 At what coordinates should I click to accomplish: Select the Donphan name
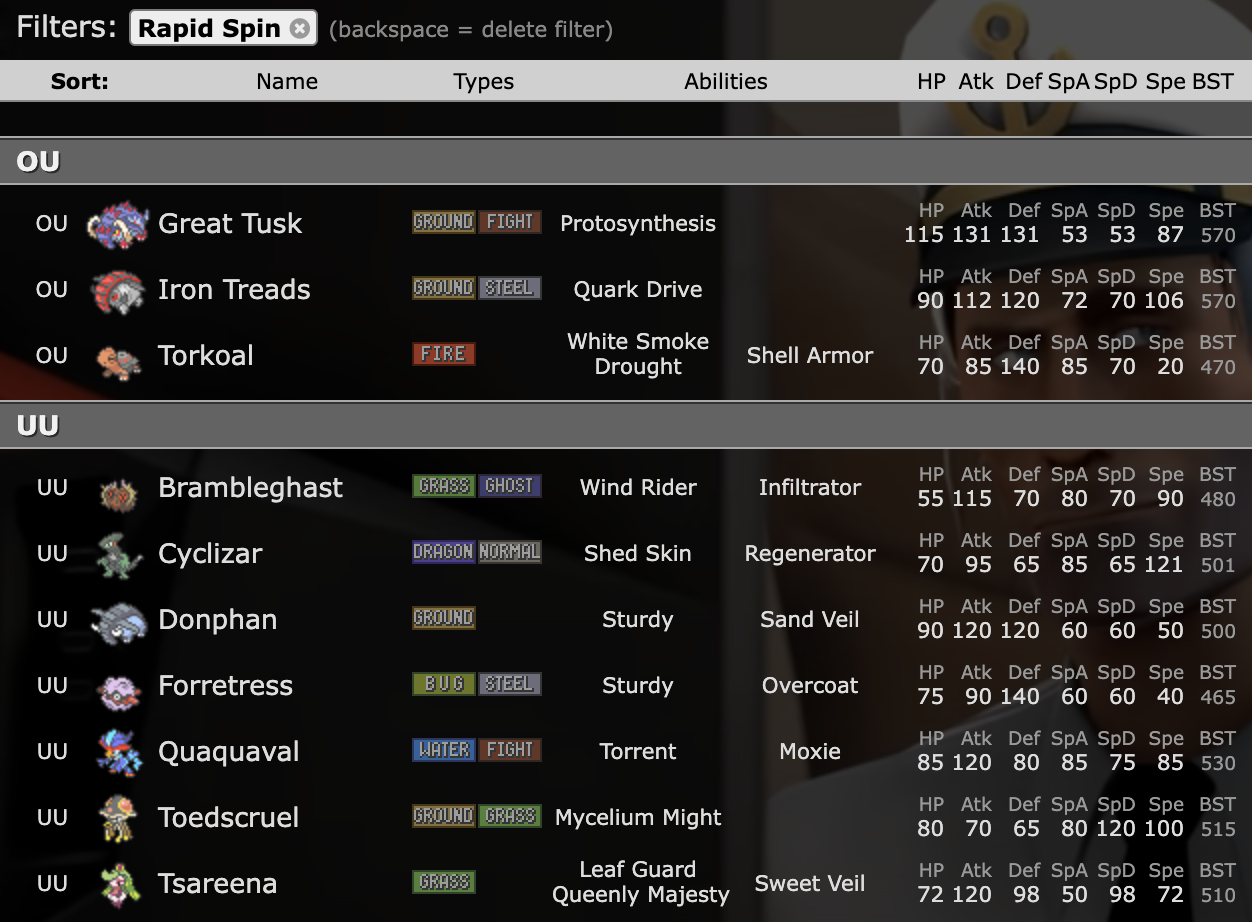point(217,620)
